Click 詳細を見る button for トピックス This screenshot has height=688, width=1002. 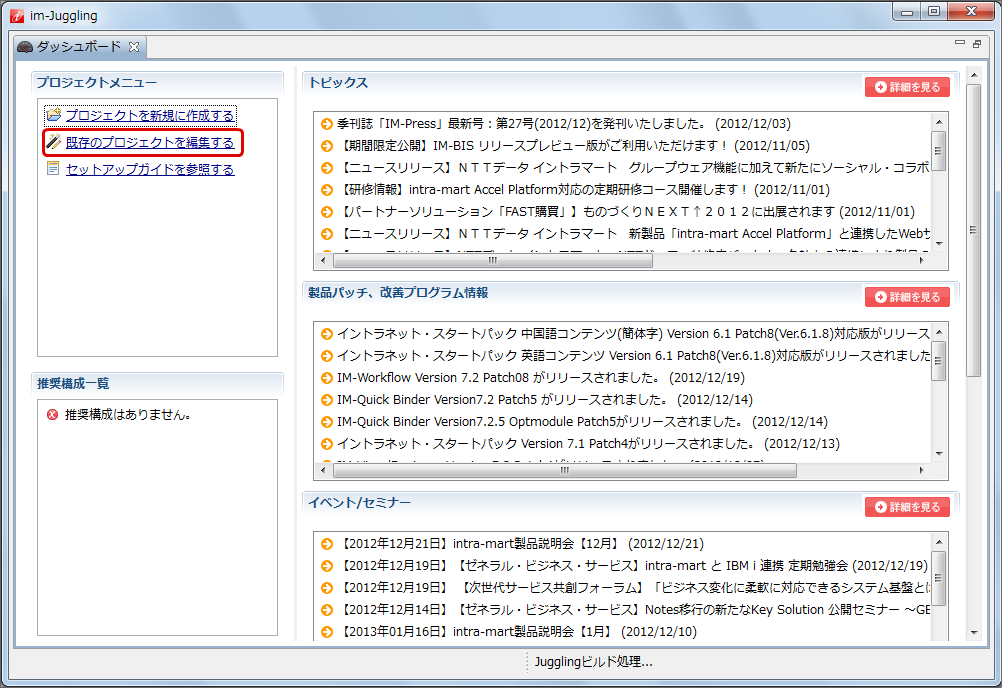907,87
